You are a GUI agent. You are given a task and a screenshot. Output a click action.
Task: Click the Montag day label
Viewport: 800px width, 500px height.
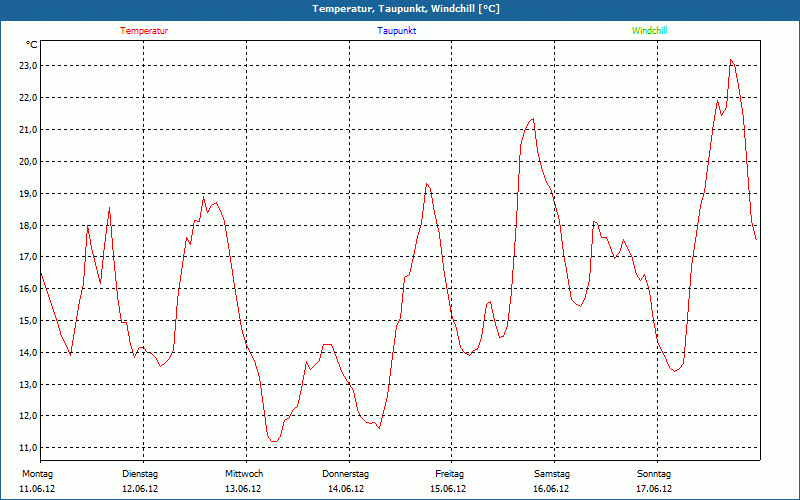pyautogui.click(x=37, y=474)
